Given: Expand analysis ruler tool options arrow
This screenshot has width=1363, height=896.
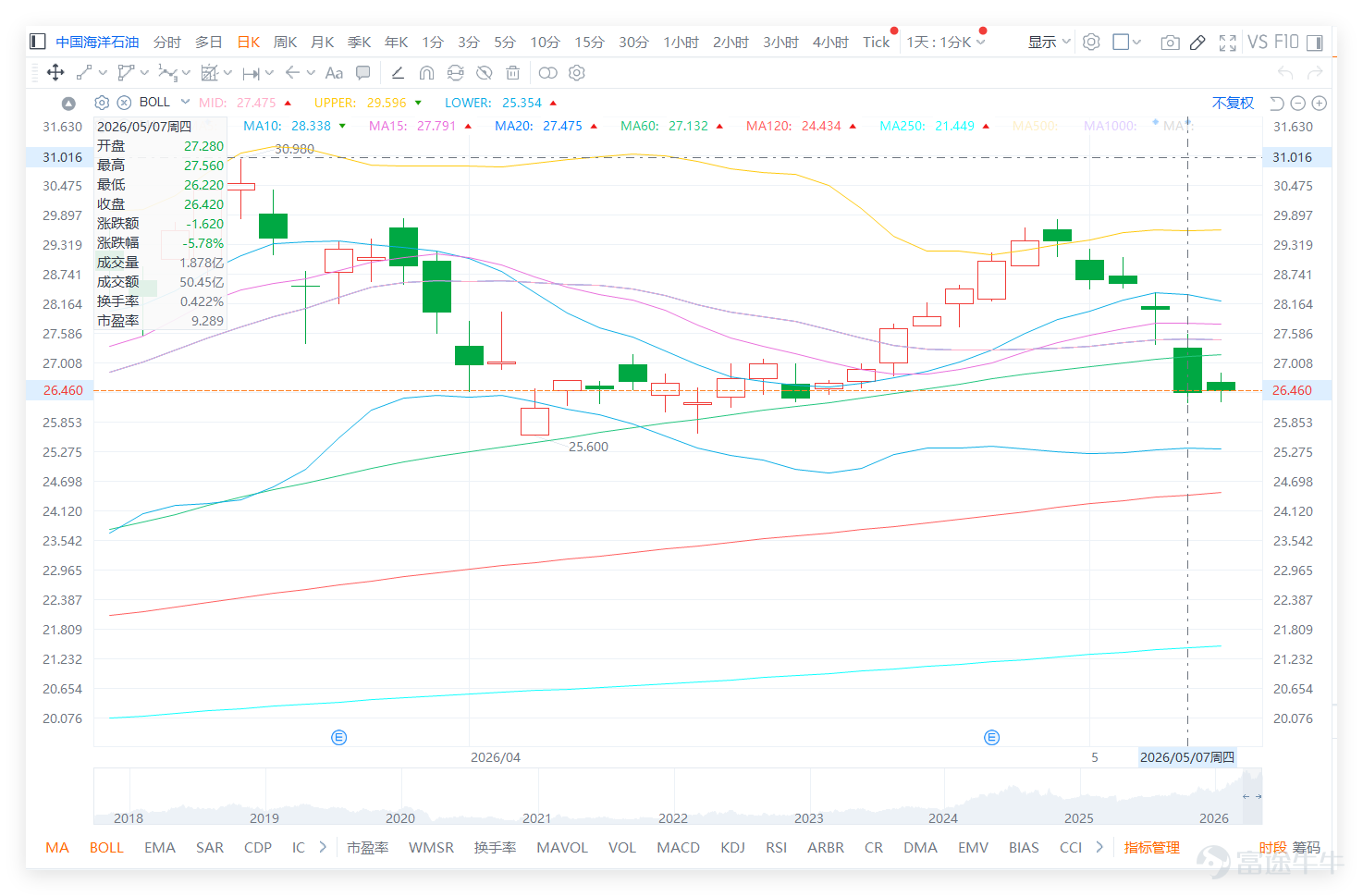Looking at the screenshot, I should 227,73.
